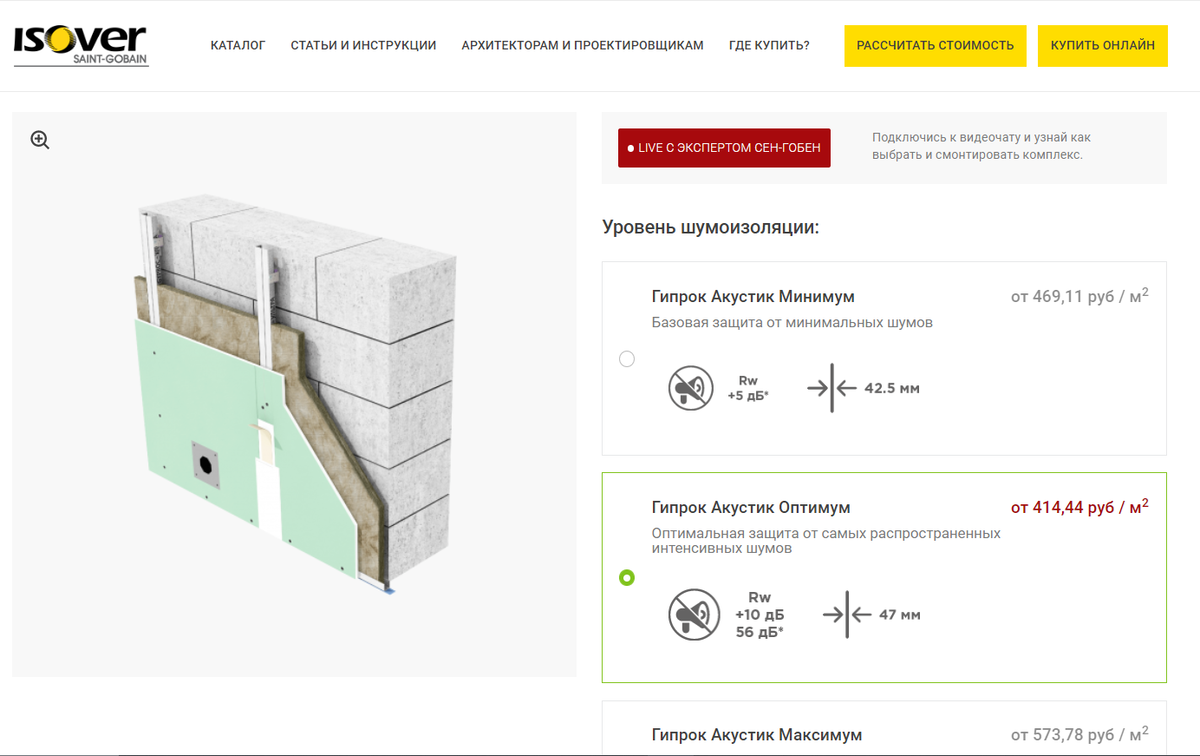Click the 42.5 мм thickness value
The image size is (1200, 756).
(892, 388)
